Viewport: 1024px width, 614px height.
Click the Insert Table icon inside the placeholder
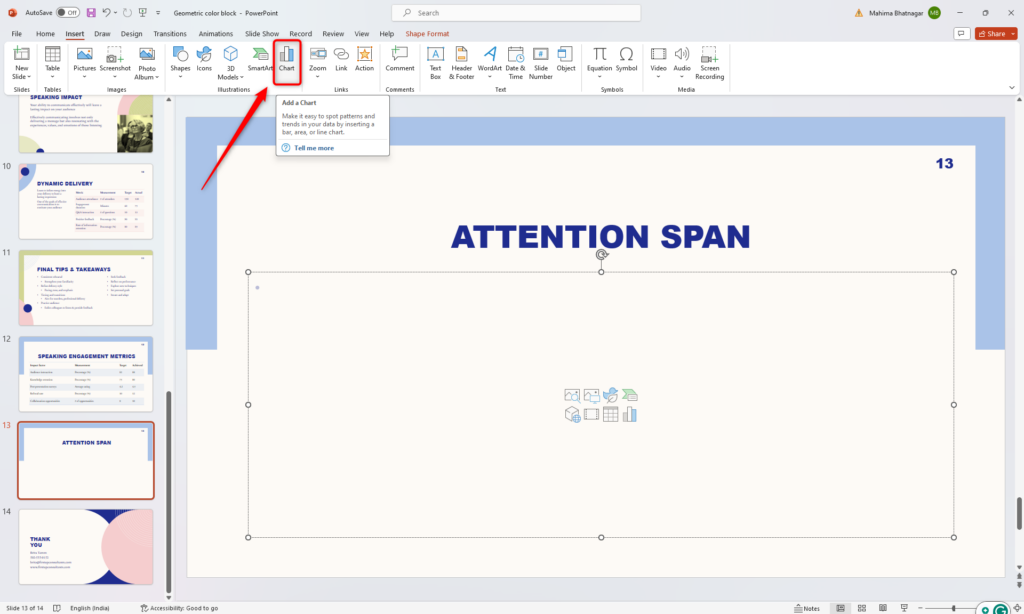click(610, 413)
